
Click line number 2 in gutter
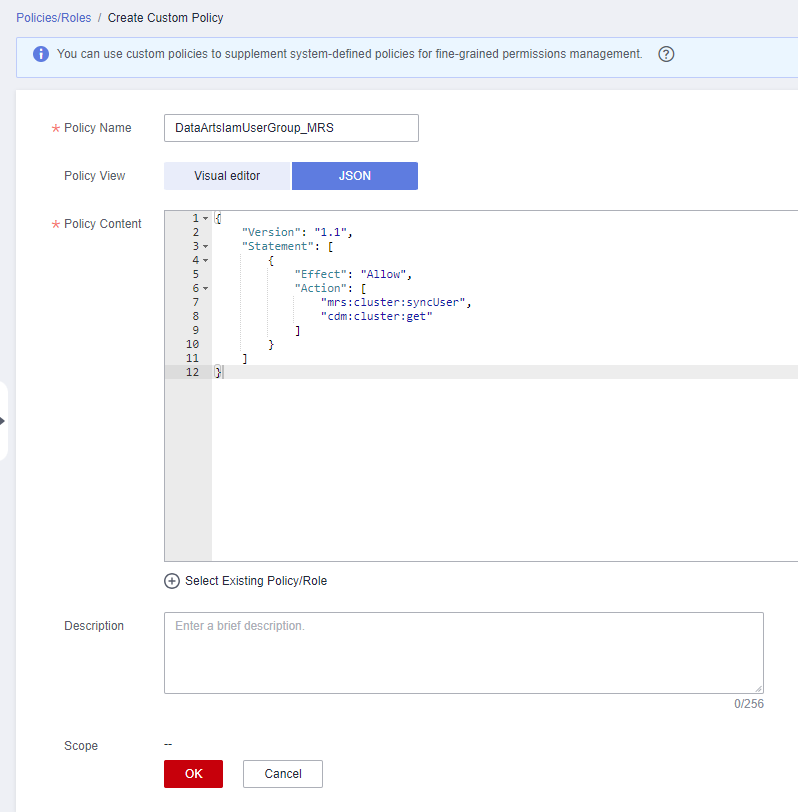pyautogui.click(x=196, y=233)
